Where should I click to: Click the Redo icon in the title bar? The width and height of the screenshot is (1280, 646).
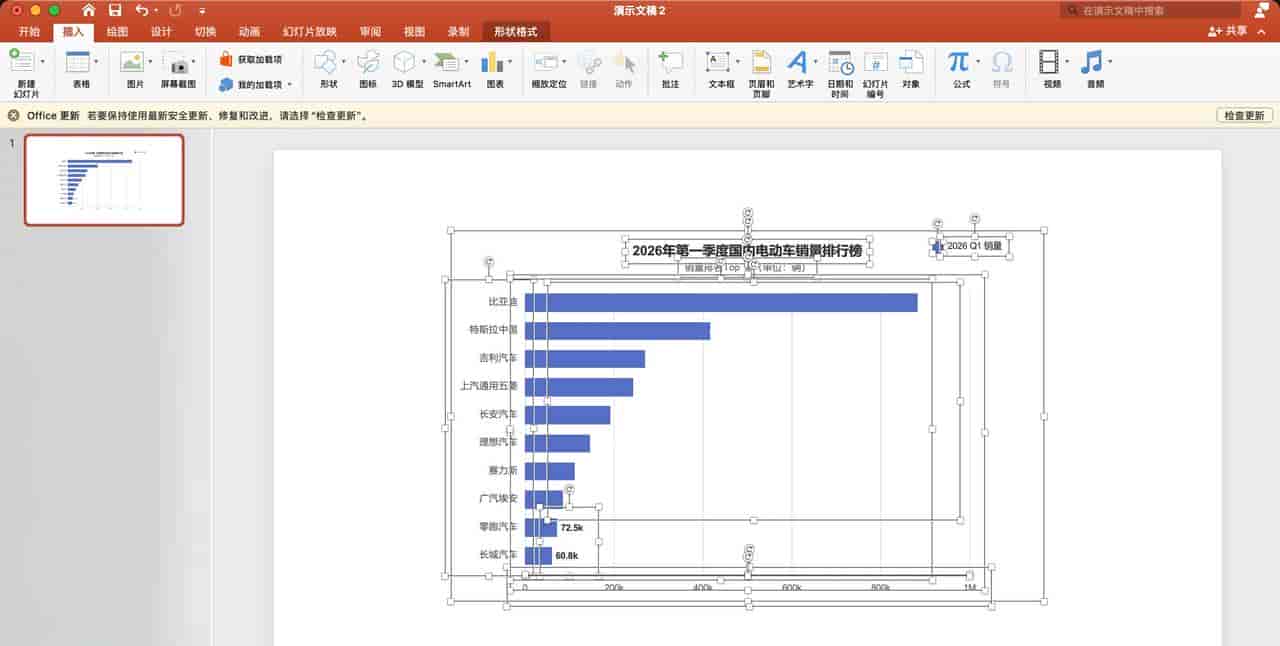(x=176, y=10)
